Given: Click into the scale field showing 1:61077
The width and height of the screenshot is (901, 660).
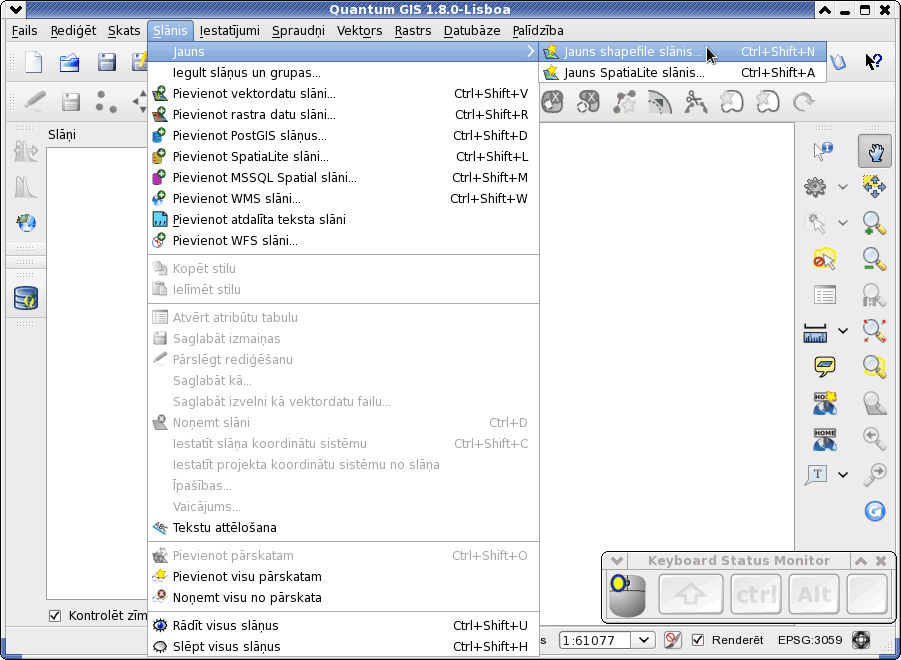Looking at the screenshot, I should point(595,640).
